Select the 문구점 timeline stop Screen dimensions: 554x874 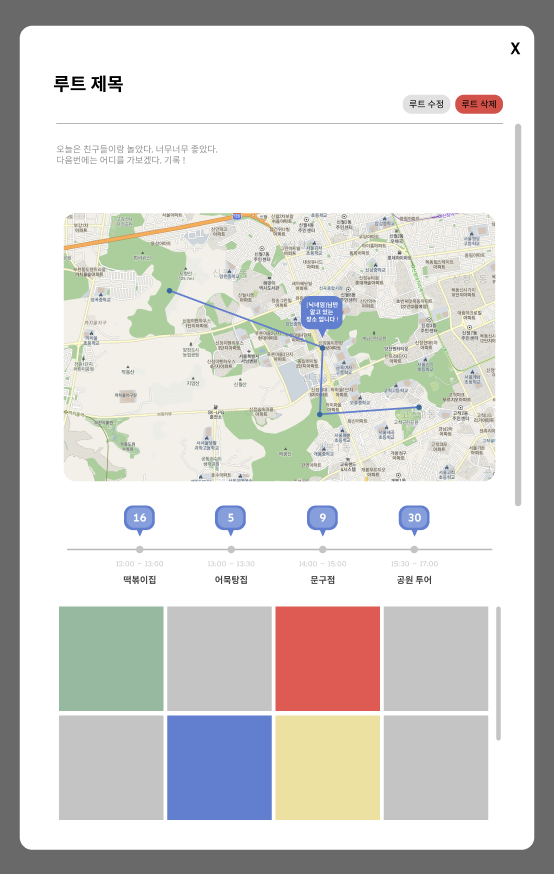[x=322, y=580]
